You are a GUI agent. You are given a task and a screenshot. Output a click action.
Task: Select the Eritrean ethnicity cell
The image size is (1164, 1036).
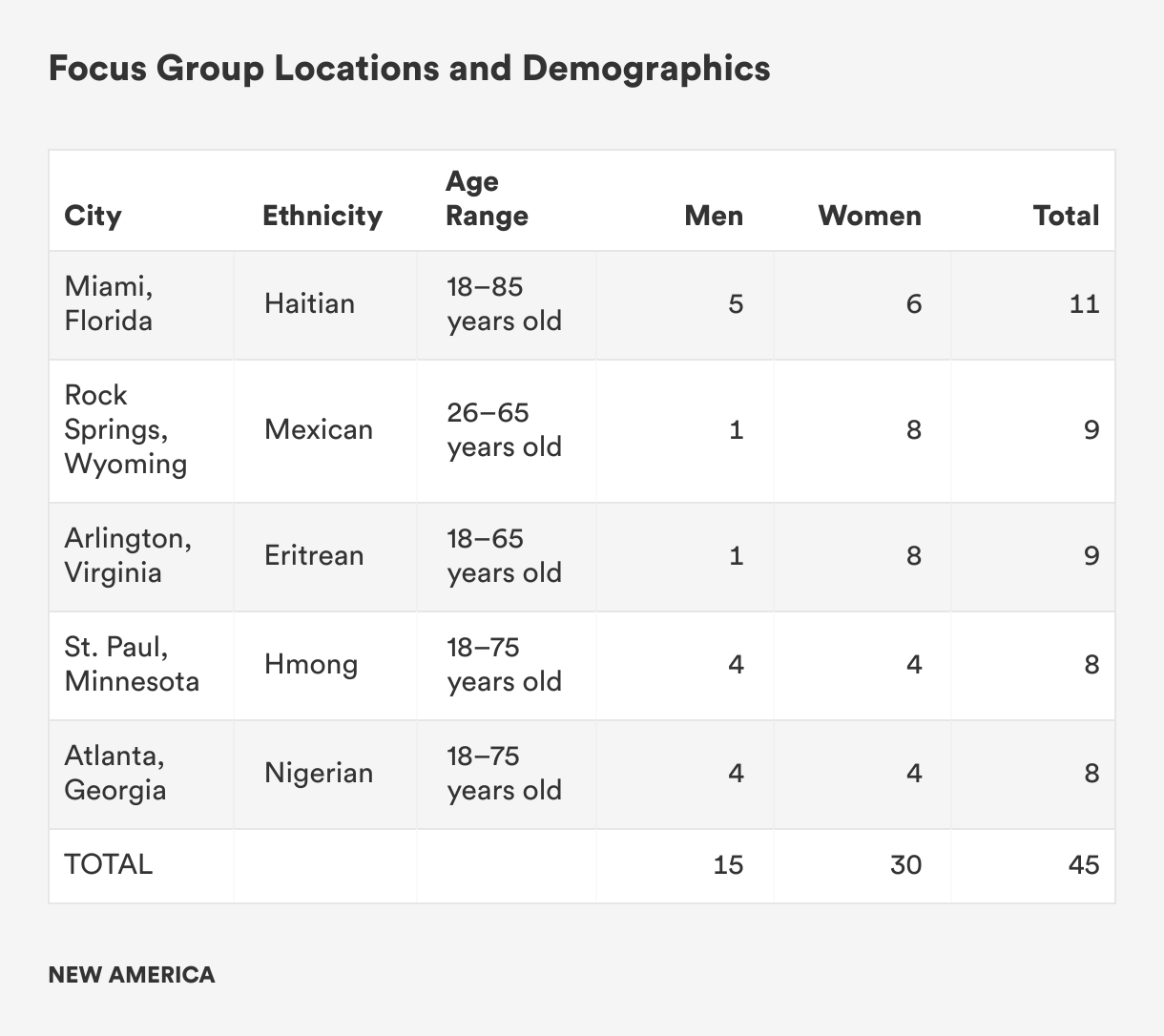pos(314,555)
